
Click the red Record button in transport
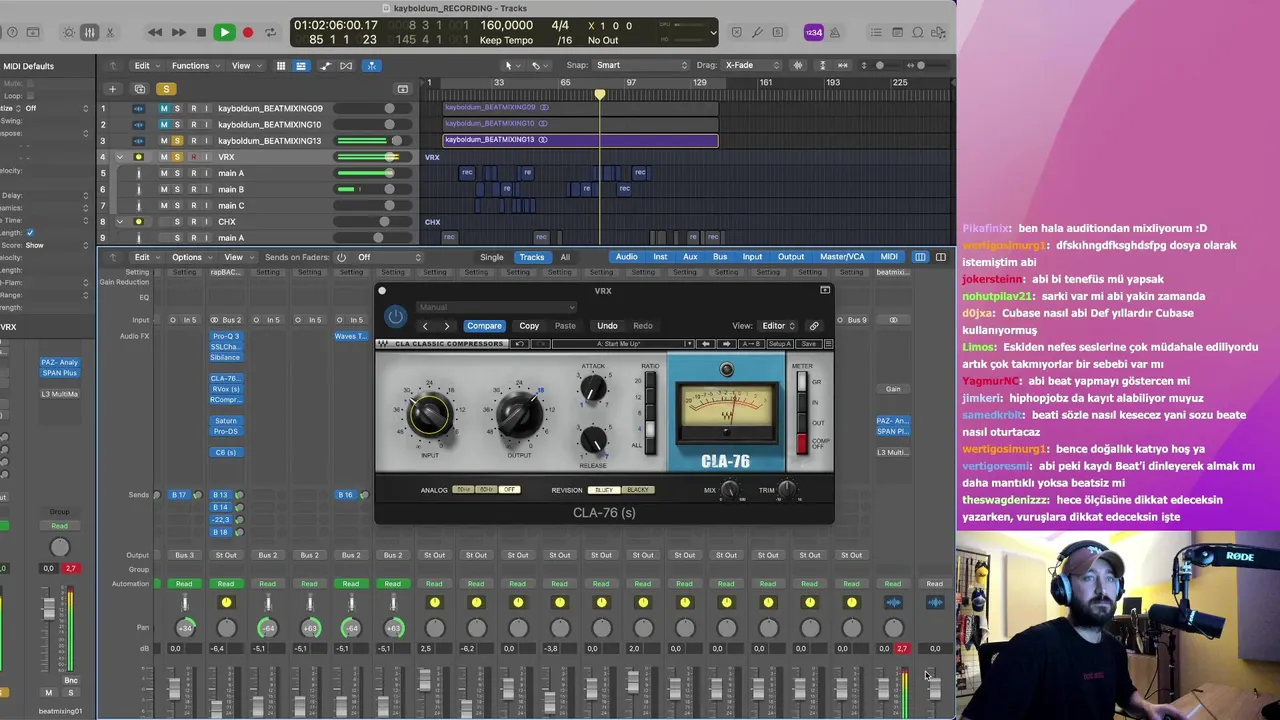pos(248,32)
